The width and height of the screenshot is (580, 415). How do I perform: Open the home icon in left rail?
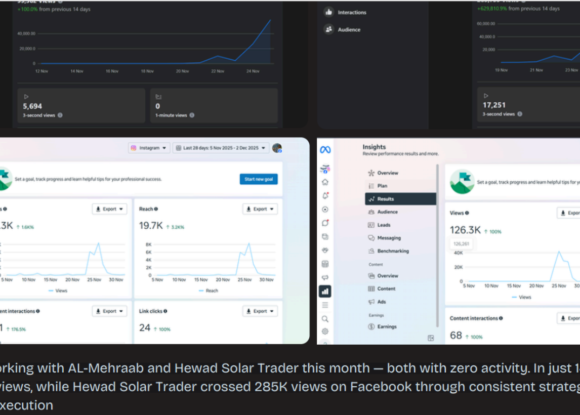pyautogui.click(x=325, y=182)
